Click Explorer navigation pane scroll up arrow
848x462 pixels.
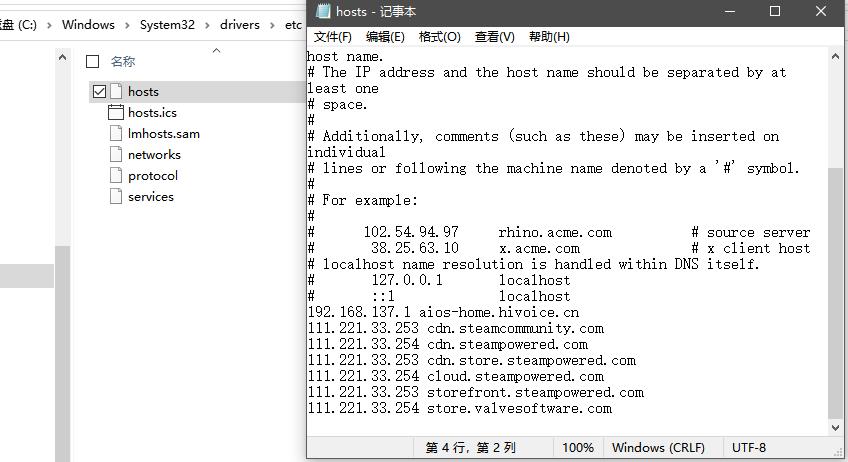click(x=62, y=57)
